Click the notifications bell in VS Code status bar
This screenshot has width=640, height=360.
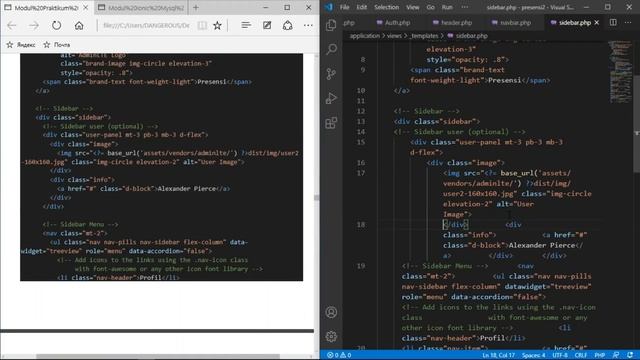pos(630,355)
